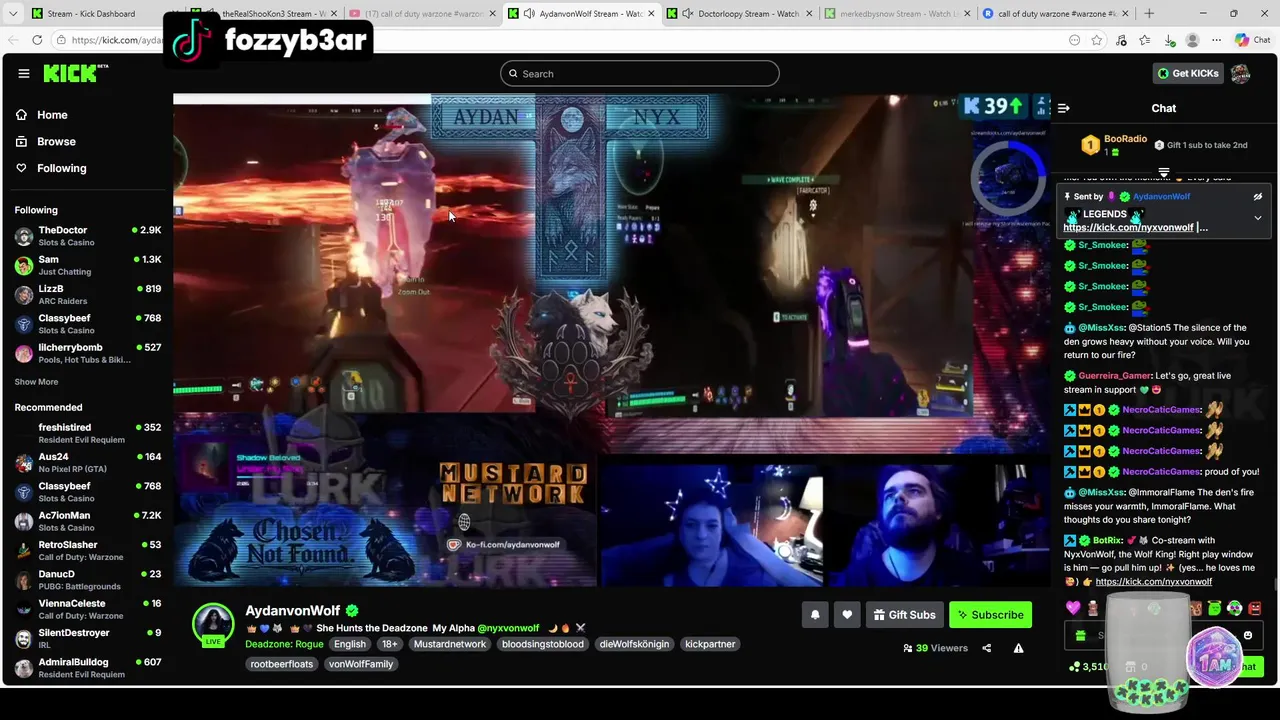The height and width of the screenshot is (720, 1280).
Task: Open Browse in sidebar
Action: [56, 142]
